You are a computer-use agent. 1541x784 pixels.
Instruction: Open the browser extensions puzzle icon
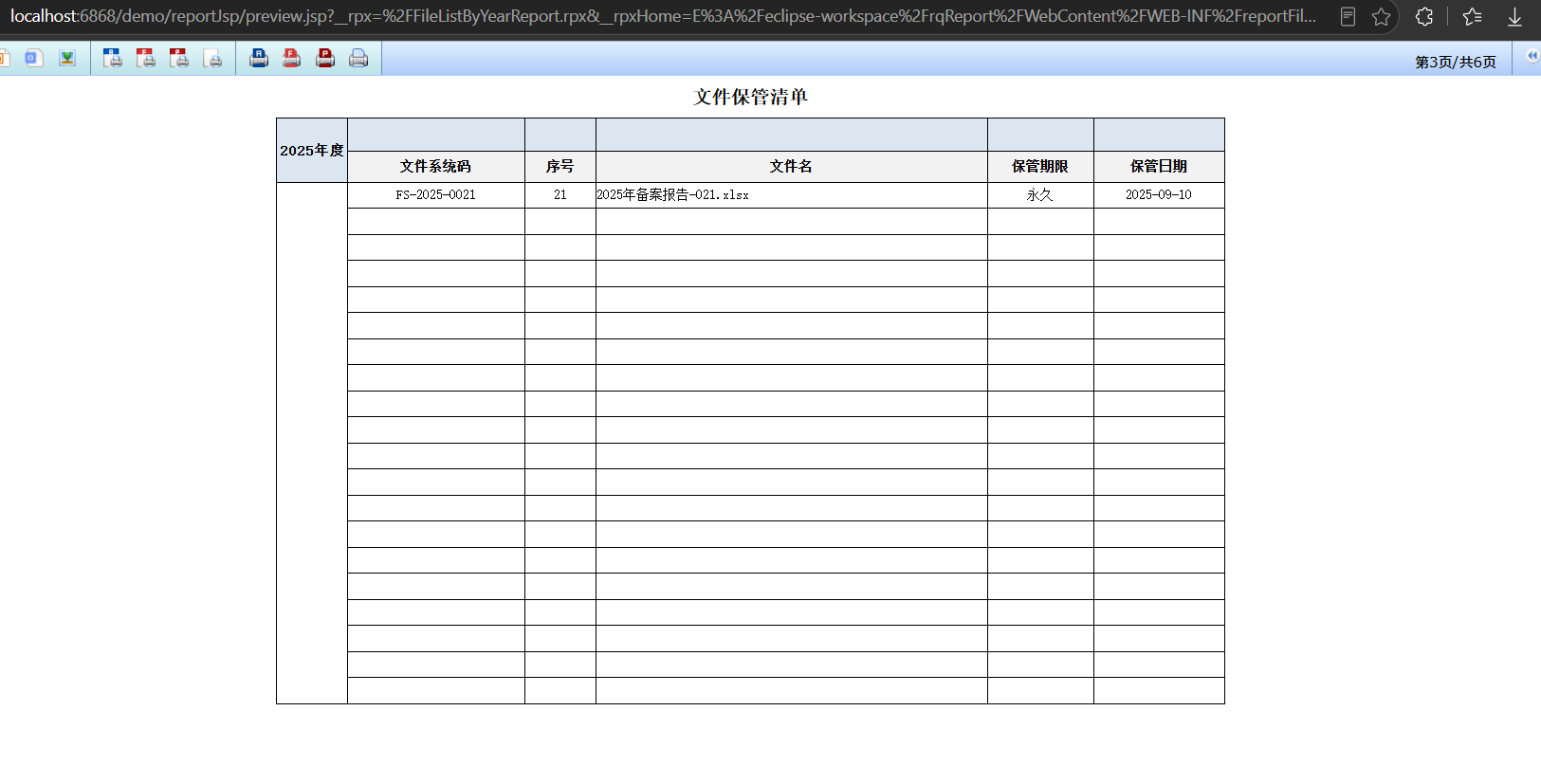1424,17
